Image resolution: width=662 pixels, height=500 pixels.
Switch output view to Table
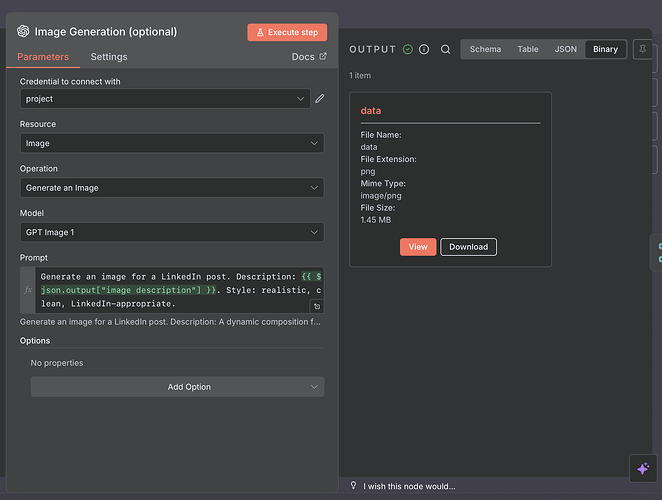tap(527, 49)
